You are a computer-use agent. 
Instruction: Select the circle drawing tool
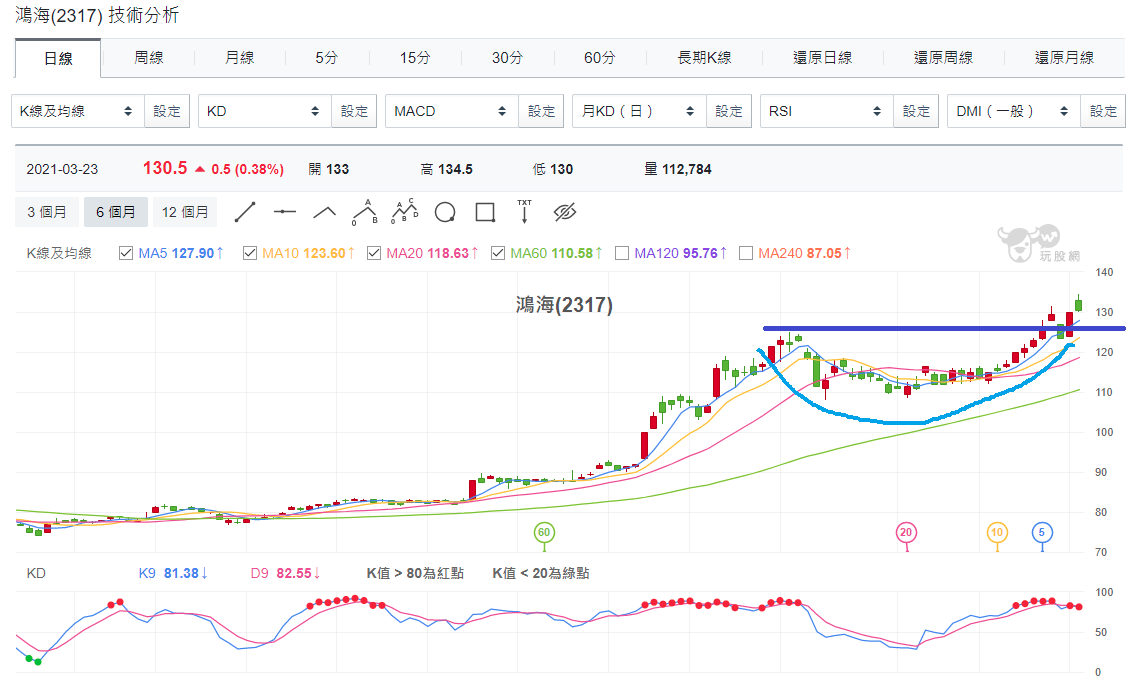pos(445,212)
